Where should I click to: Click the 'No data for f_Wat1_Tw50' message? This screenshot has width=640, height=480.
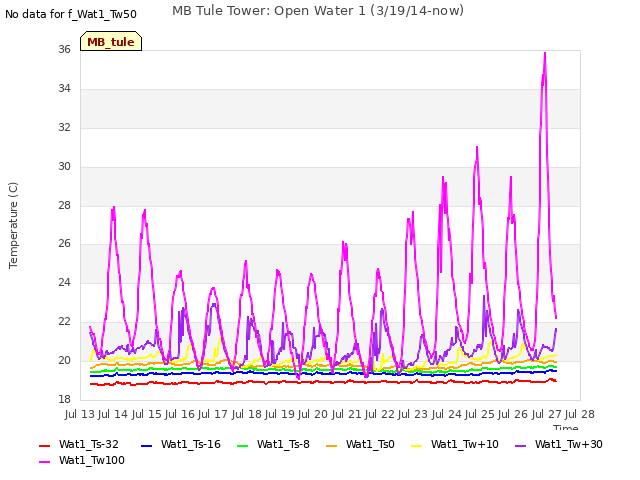click(x=71, y=15)
